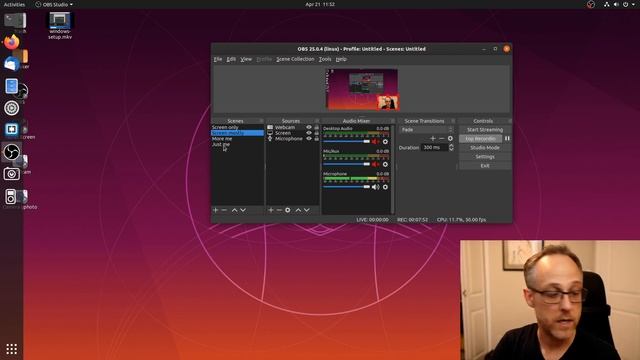Pop out the Scene Transitions dock panel
Image resolution: width=640 pixels, height=360 pixels.
click(453, 121)
